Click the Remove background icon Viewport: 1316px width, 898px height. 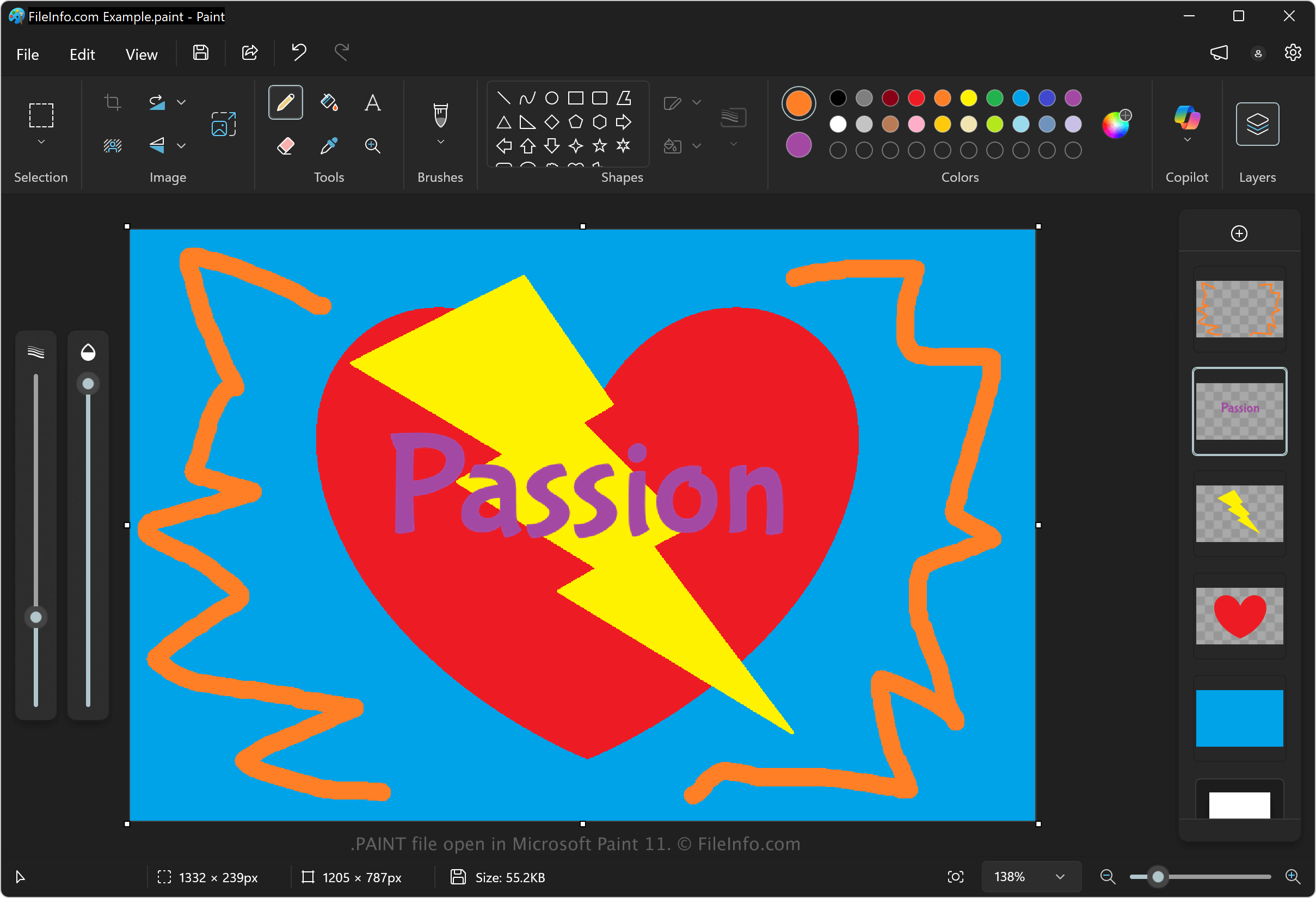pos(113,146)
